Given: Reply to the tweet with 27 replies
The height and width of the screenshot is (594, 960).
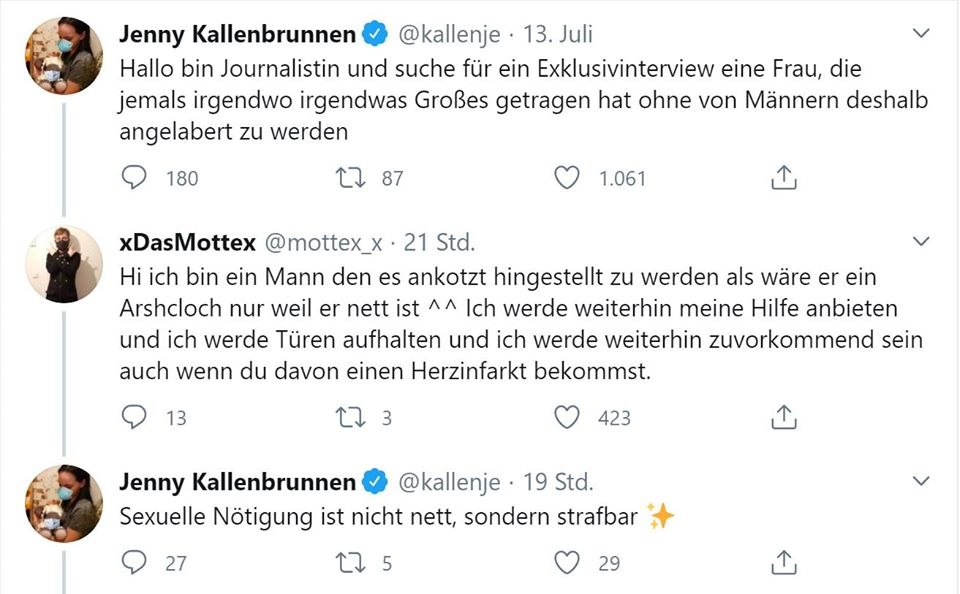Looking at the screenshot, I should [x=134, y=563].
